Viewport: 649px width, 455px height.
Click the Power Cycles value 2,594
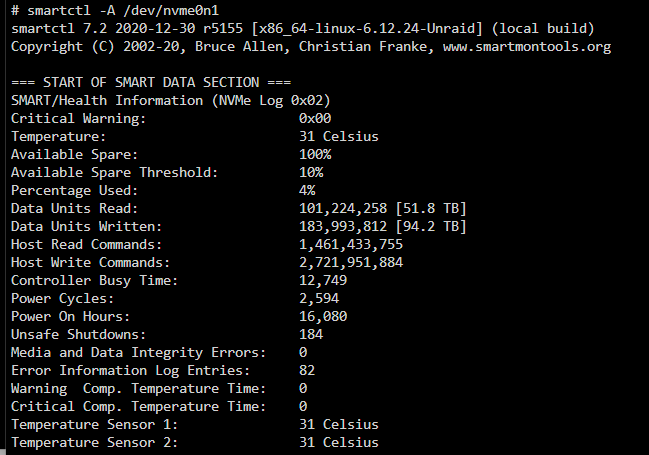tap(319, 299)
